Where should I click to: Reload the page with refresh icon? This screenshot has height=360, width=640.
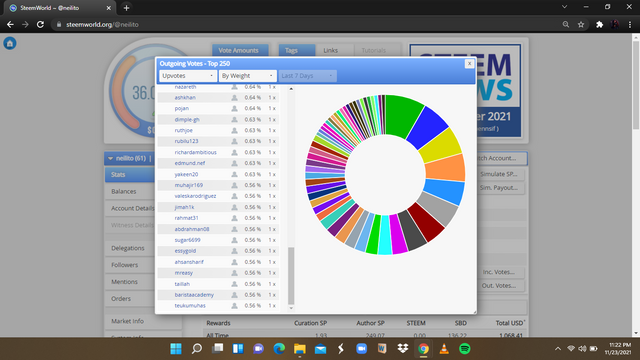(x=40, y=24)
